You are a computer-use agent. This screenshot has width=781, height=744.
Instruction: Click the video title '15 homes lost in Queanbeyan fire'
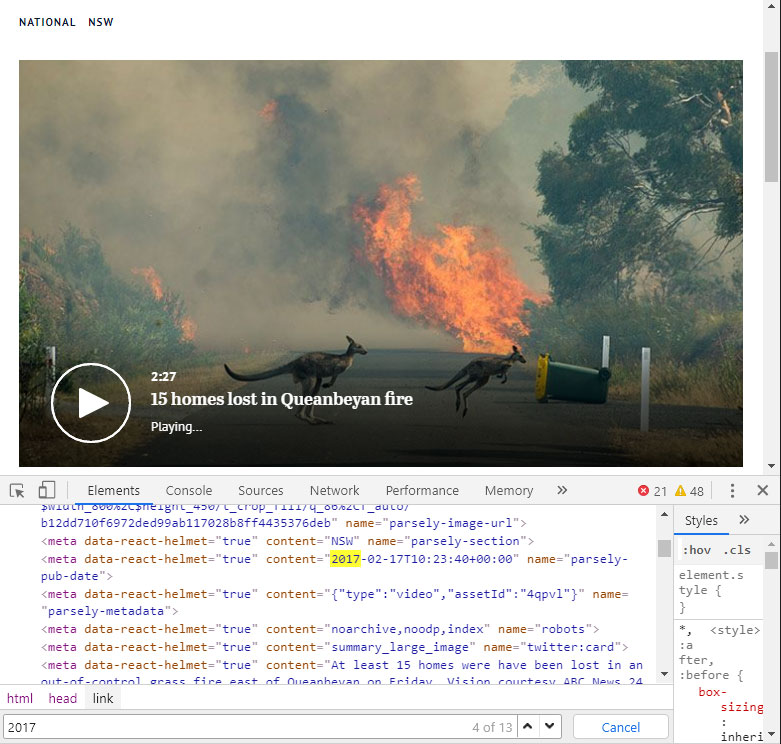point(282,399)
